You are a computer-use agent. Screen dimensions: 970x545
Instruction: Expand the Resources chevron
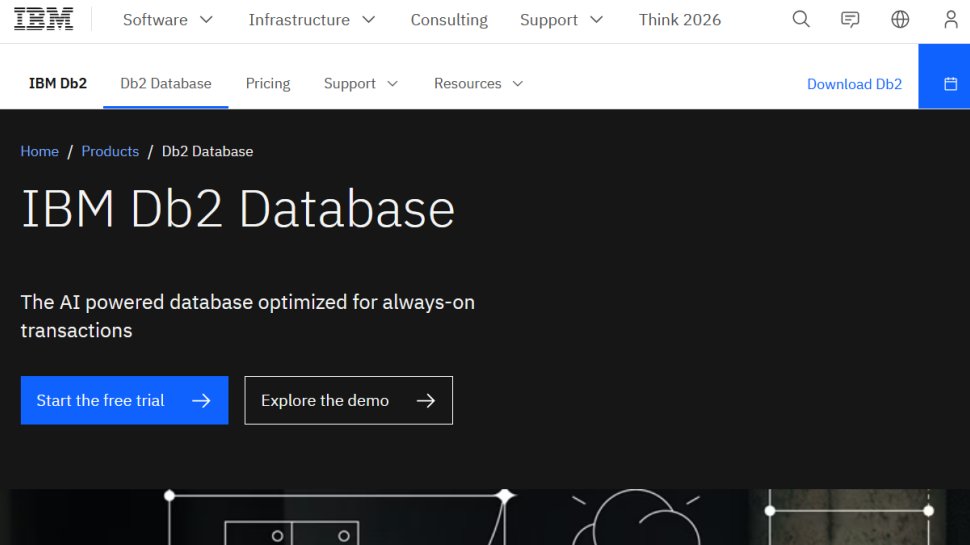click(x=518, y=84)
